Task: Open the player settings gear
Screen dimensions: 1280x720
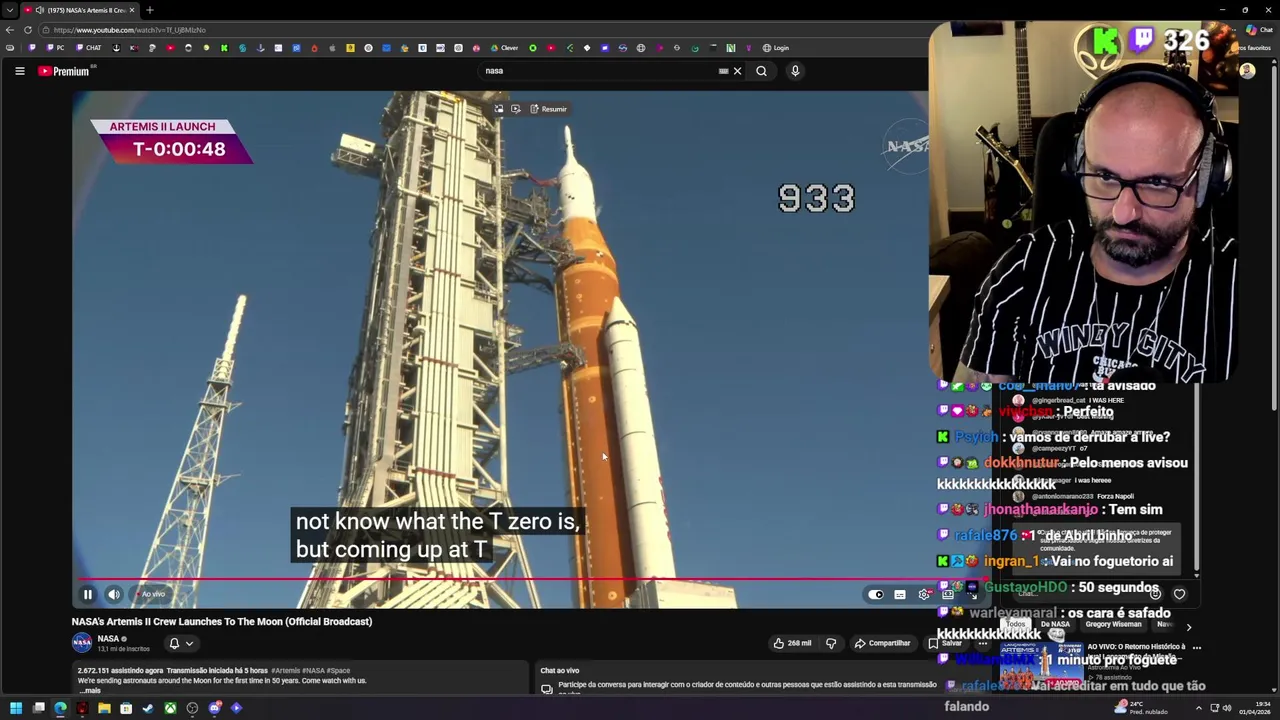Action: [x=924, y=594]
